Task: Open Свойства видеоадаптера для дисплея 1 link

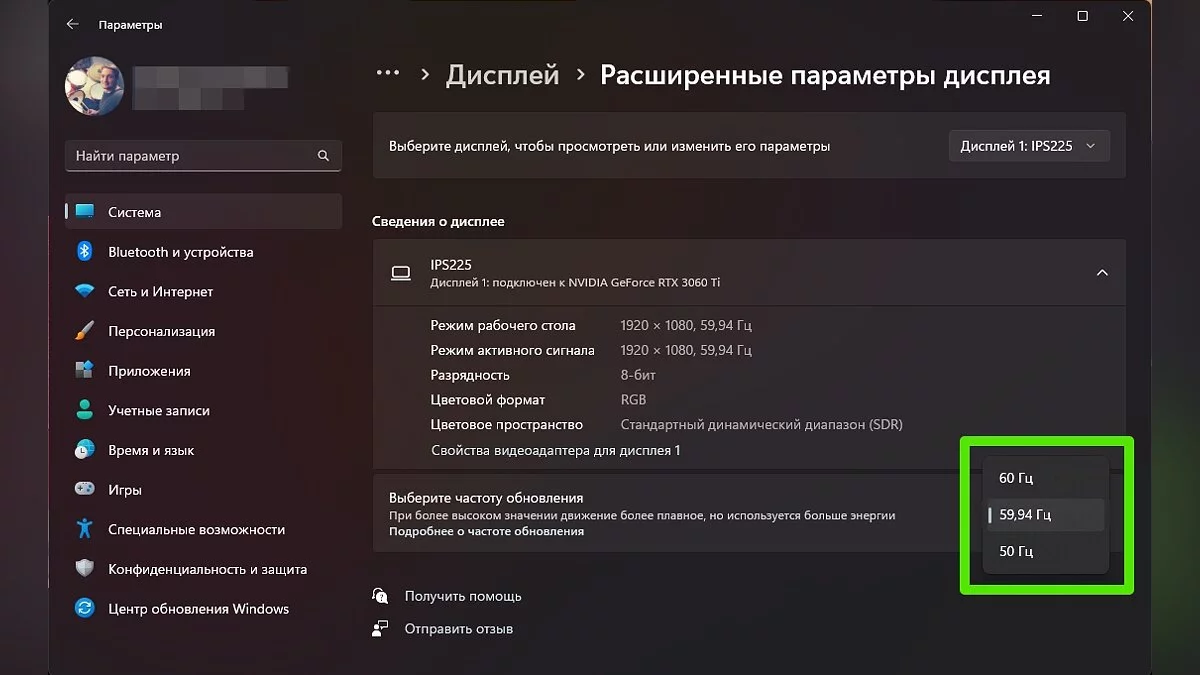Action: tap(555, 450)
